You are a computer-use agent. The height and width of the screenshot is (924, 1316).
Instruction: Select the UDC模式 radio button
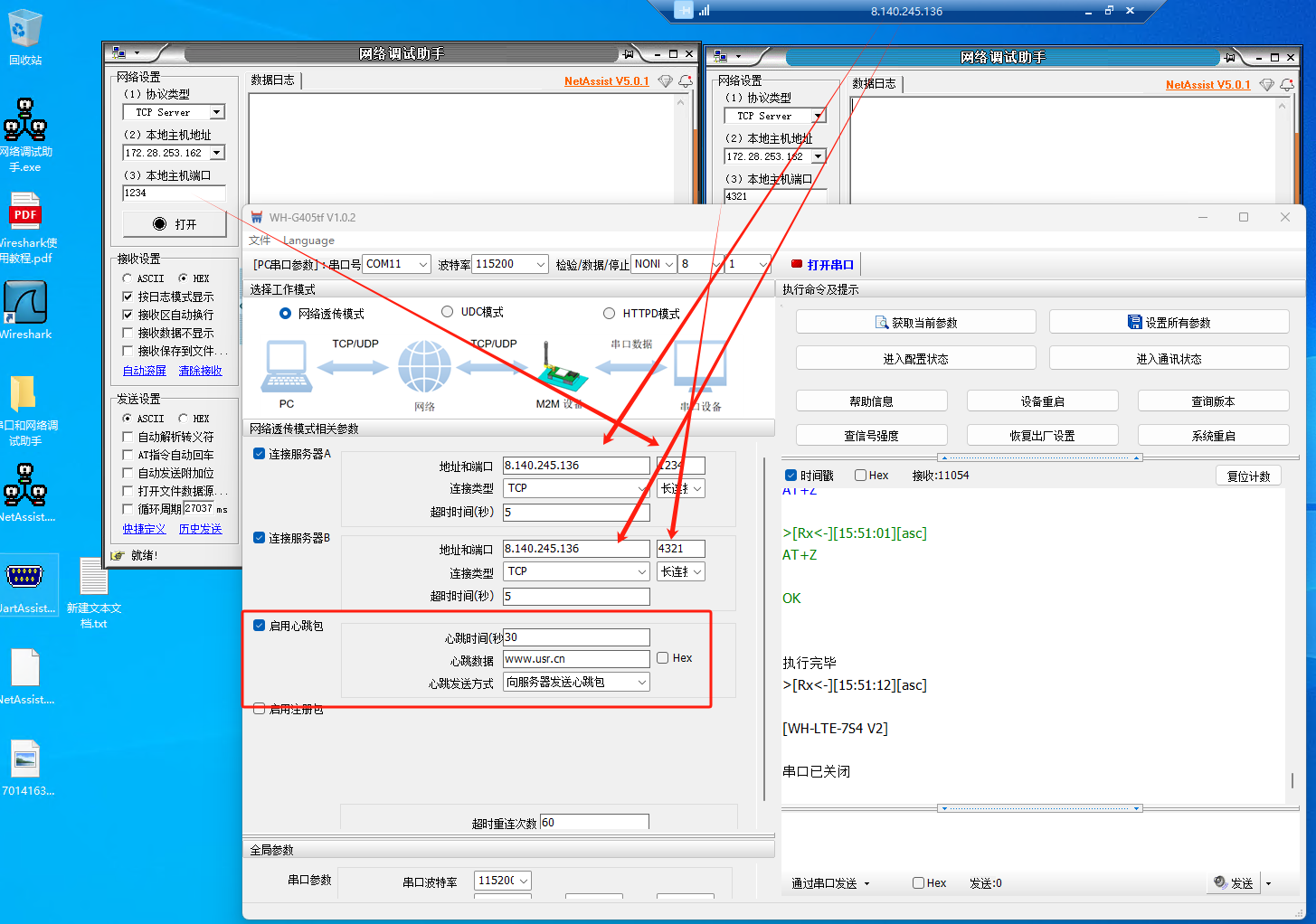[447, 312]
